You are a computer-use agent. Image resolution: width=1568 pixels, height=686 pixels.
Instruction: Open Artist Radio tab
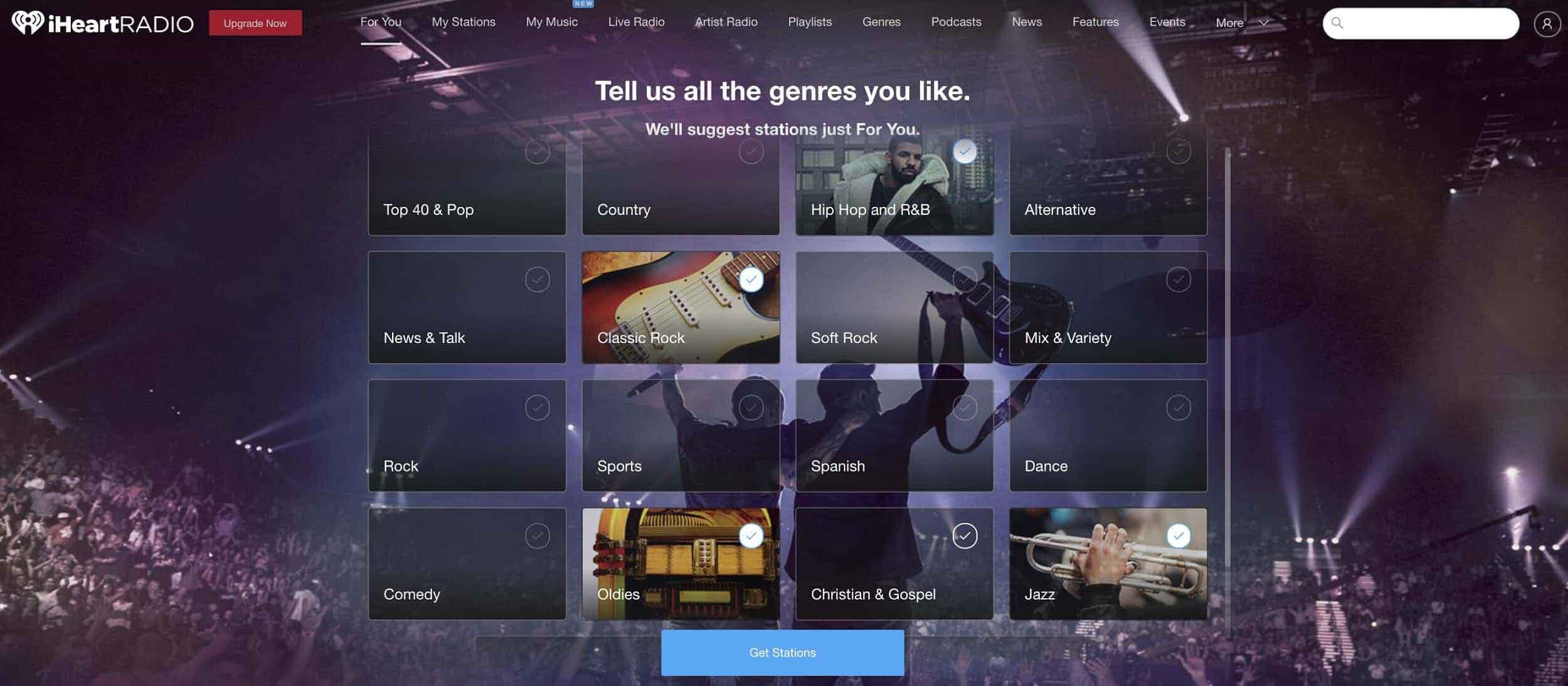tap(726, 22)
